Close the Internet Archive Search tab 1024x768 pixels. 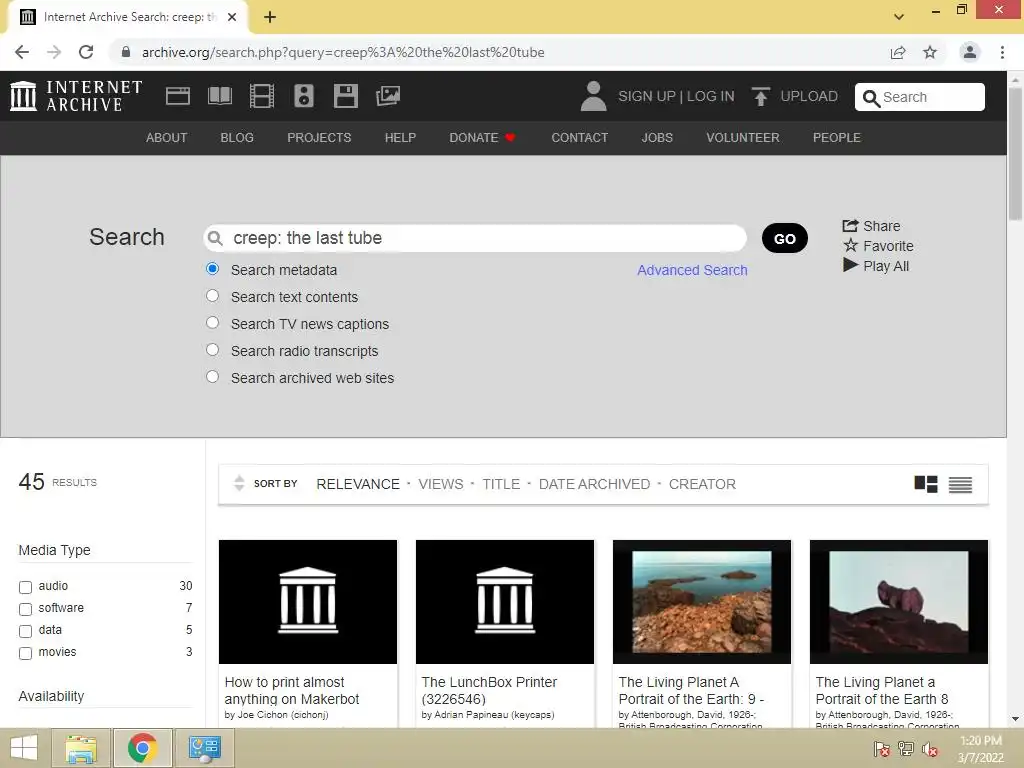tap(232, 17)
